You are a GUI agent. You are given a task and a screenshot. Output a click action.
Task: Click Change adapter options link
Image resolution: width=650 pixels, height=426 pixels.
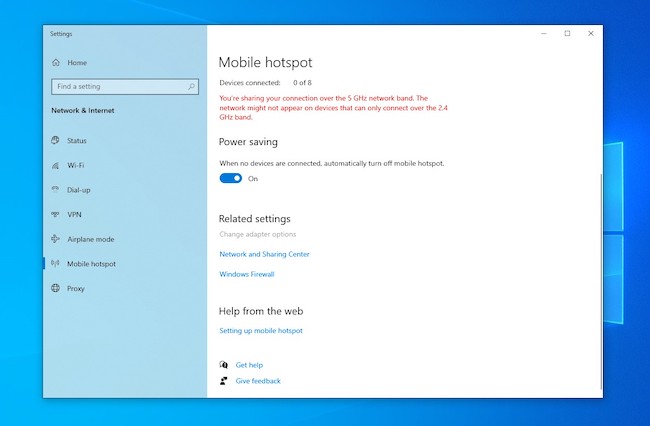[x=258, y=234]
